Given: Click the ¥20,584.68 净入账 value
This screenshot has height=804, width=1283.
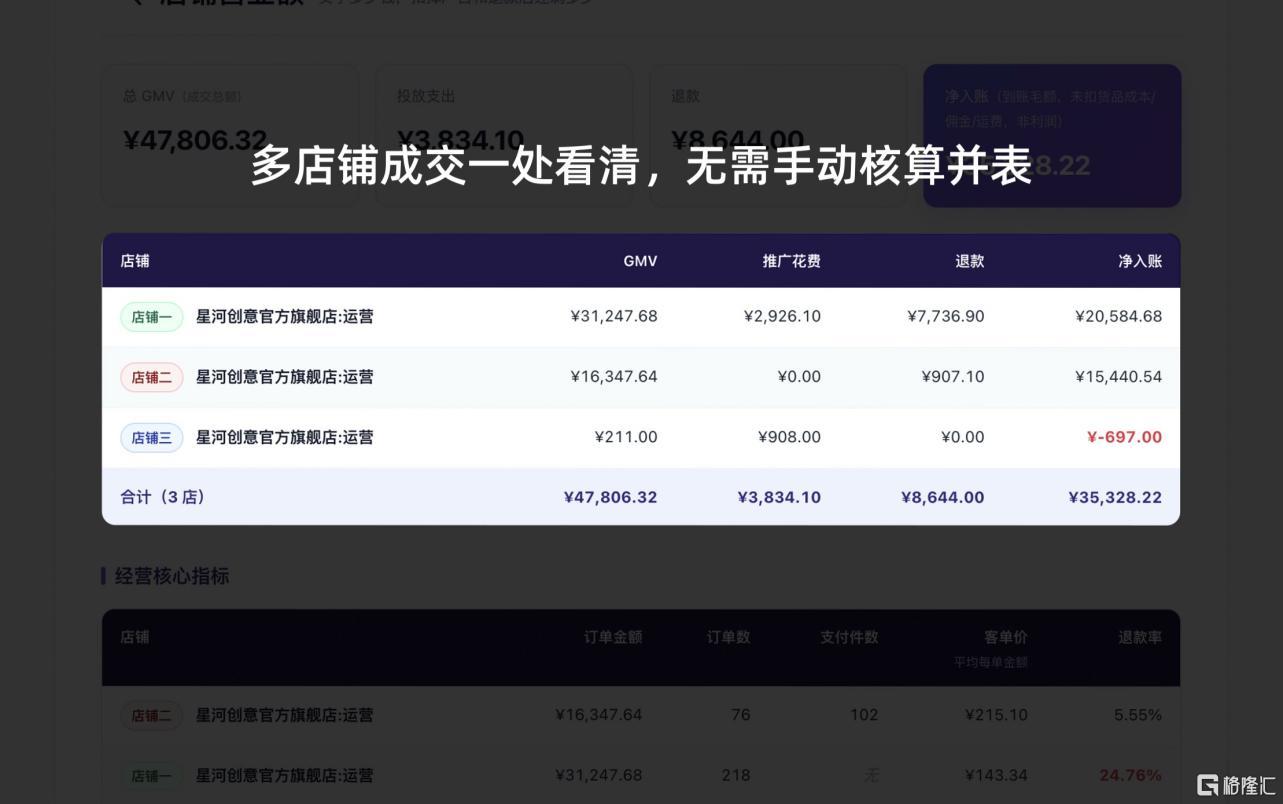Looking at the screenshot, I should pyautogui.click(x=1118, y=316).
